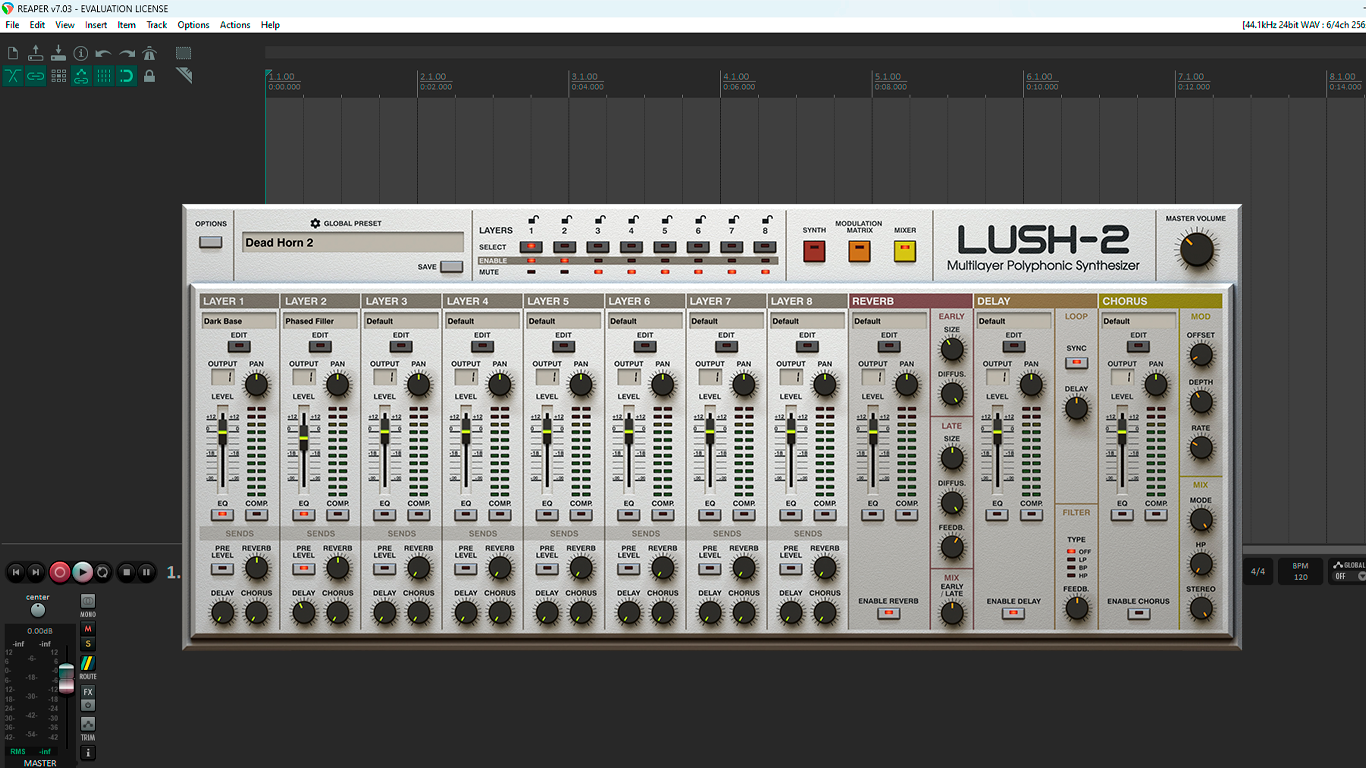
Task: Click Layer 2 LEVEL fader handle
Action: point(304,437)
